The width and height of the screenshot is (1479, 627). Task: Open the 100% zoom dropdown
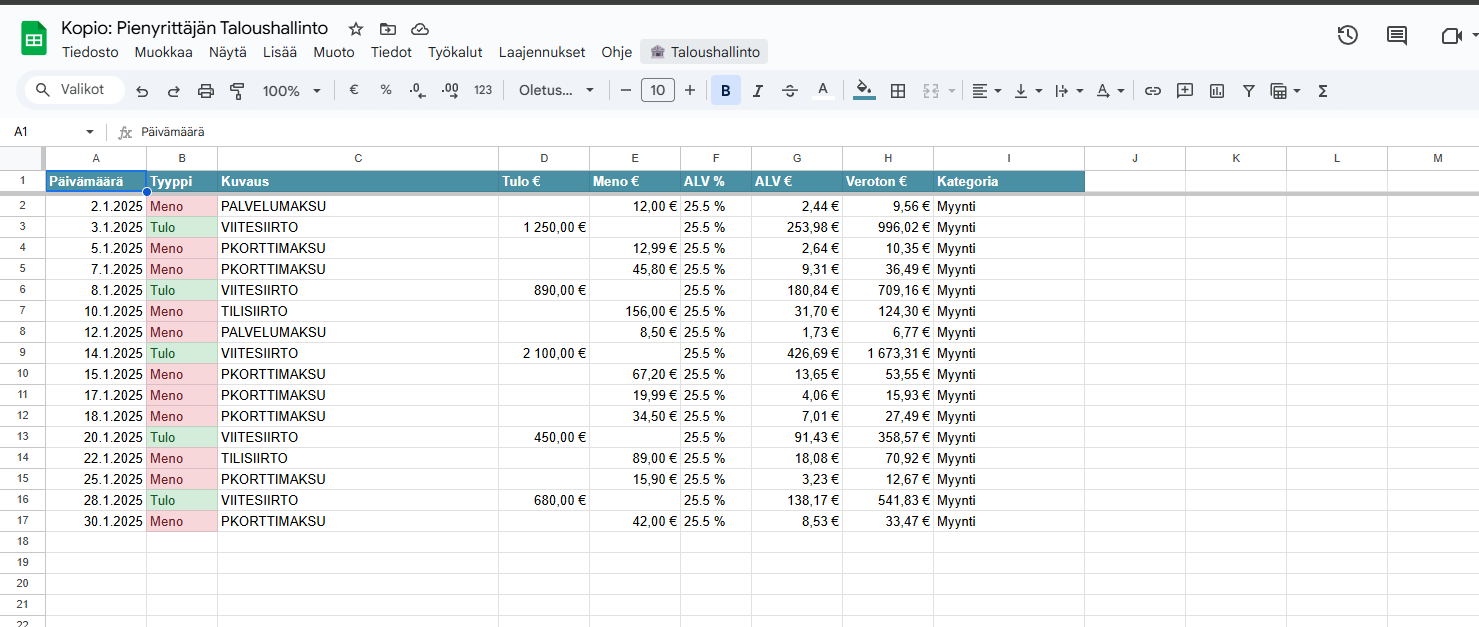coord(291,91)
